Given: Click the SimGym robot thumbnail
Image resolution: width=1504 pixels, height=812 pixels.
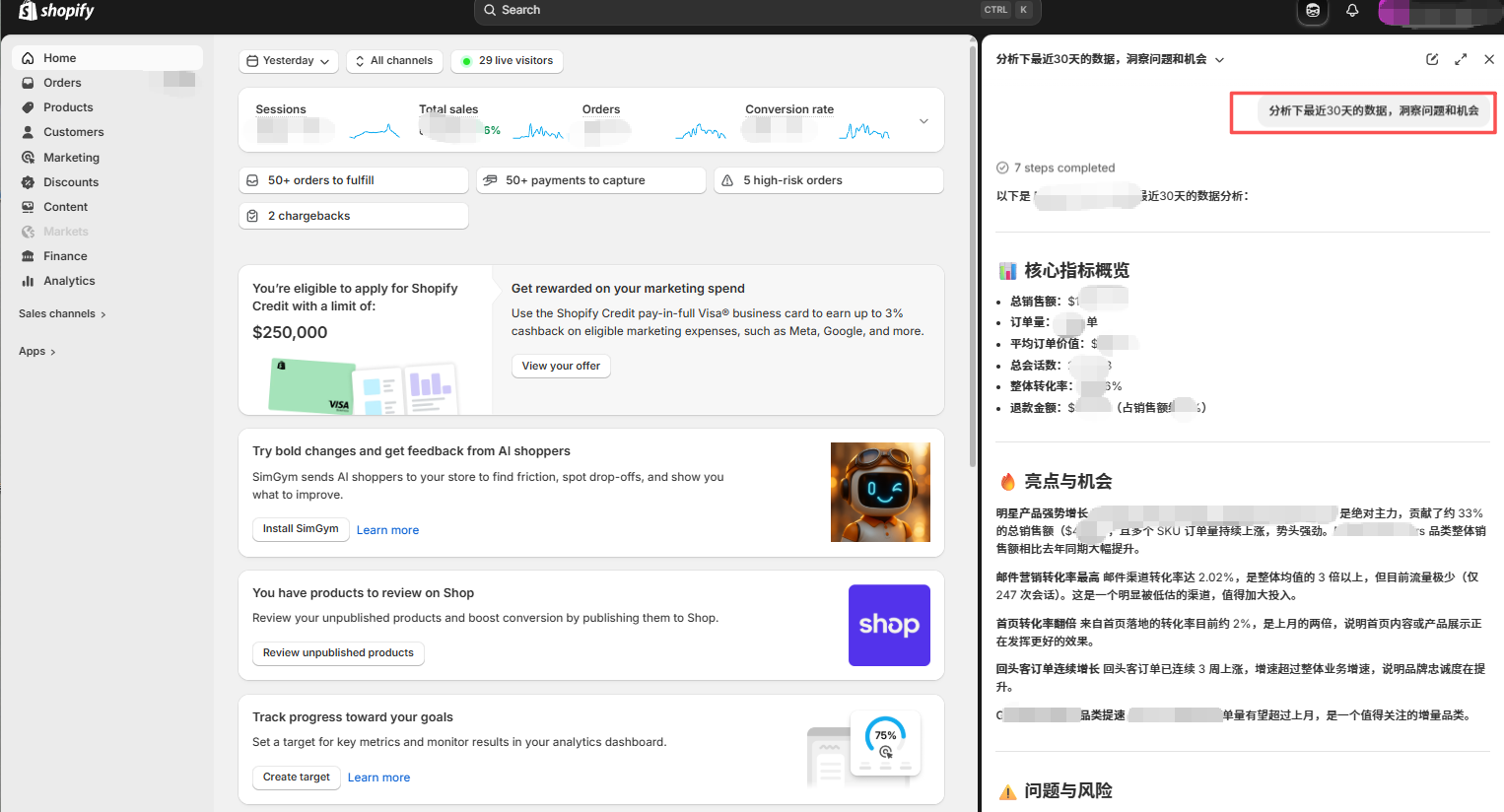Looking at the screenshot, I should point(880,492).
